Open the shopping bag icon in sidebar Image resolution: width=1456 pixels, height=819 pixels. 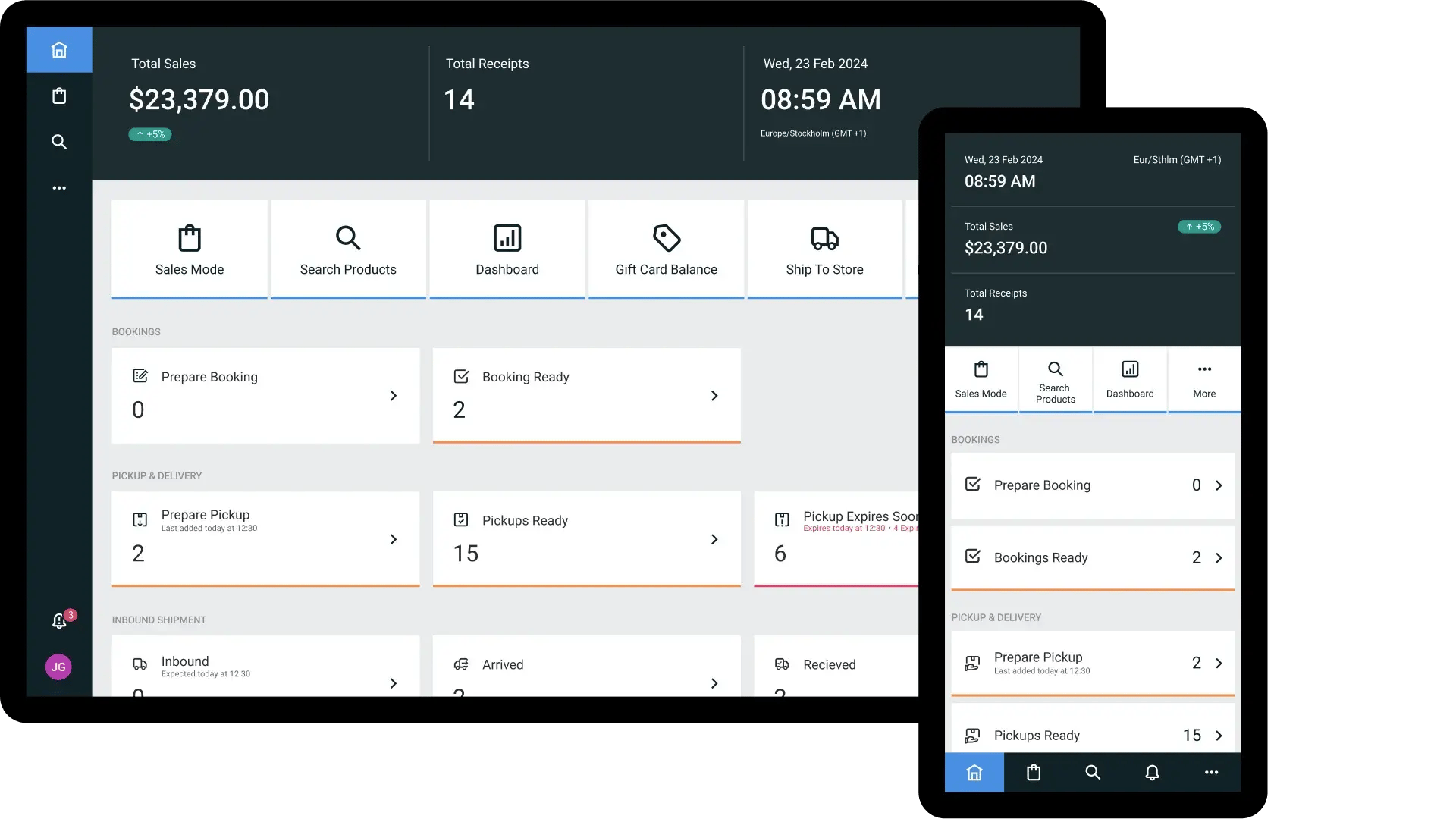(59, 96)
